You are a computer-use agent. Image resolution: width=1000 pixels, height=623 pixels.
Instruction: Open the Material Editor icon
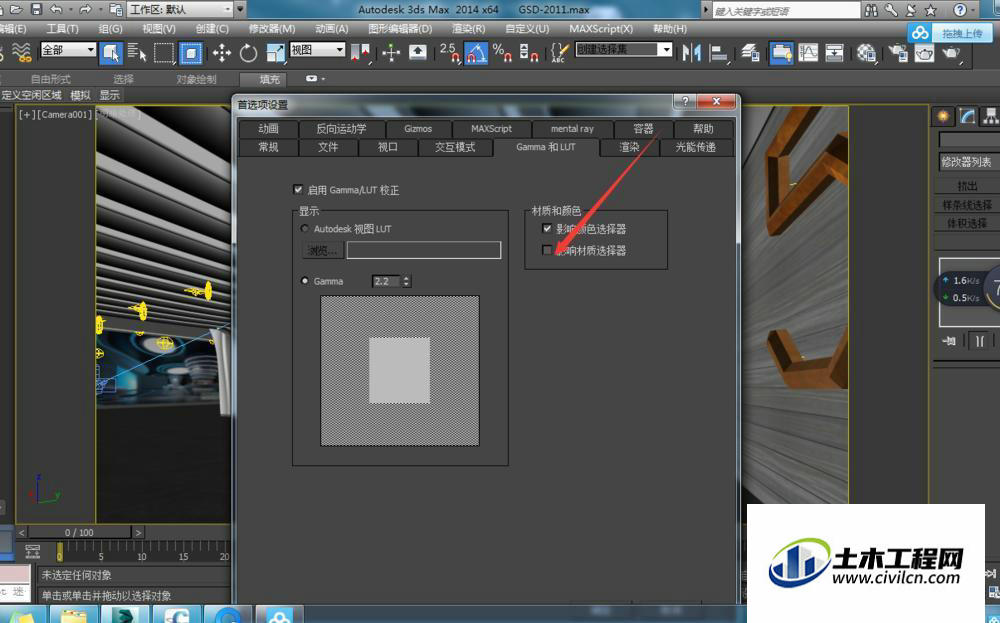tap(866, 53)
